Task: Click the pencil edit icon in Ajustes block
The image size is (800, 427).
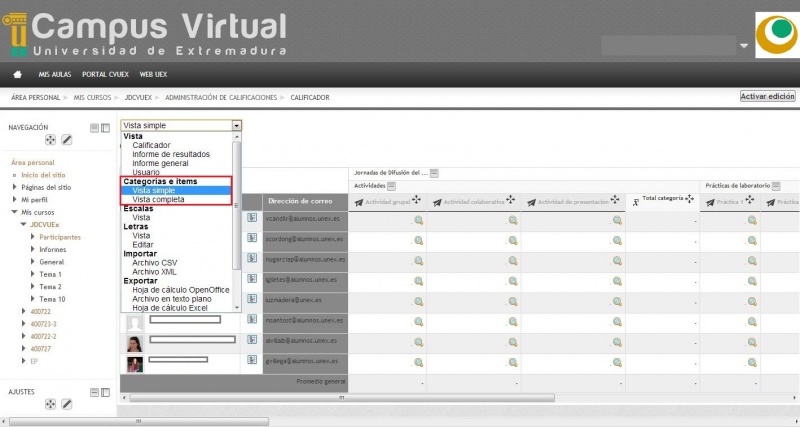Action: [67, 404]
